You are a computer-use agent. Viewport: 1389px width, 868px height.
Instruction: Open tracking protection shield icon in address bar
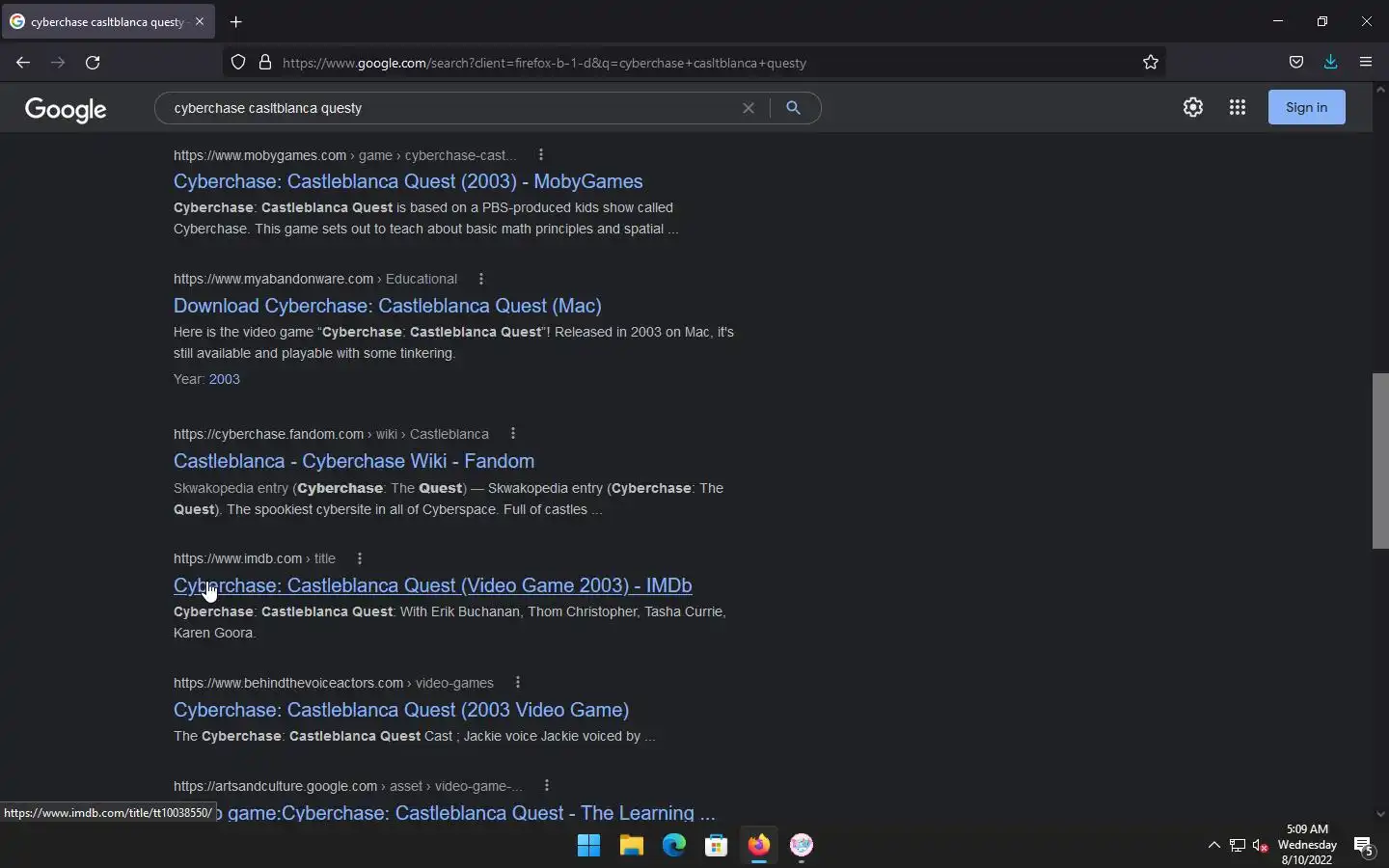(x=238, y=63)
